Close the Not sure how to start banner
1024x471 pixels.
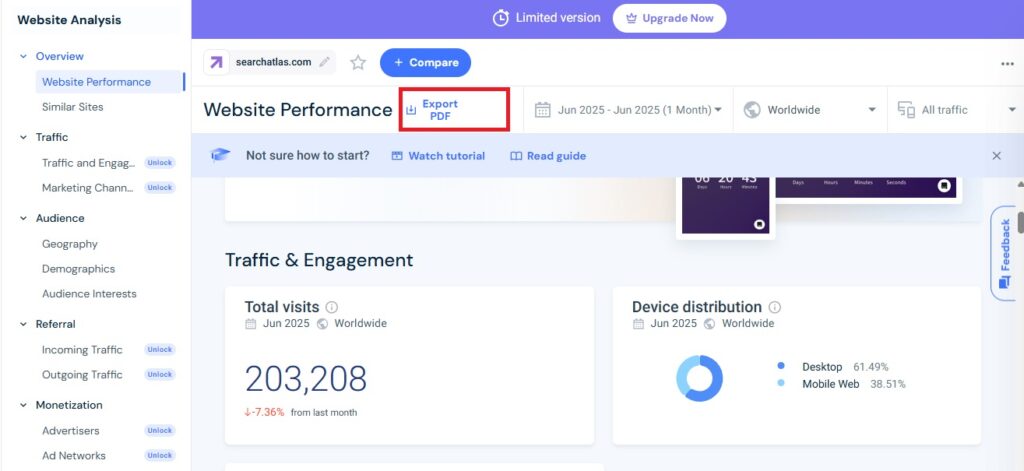click(997, 155)
